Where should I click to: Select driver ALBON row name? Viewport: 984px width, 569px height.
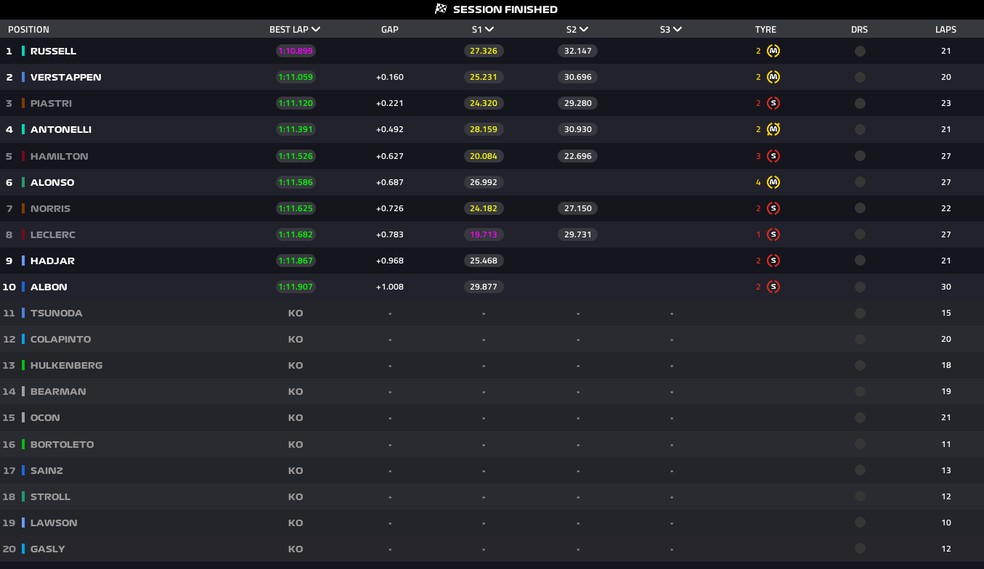tap(48, 287)
